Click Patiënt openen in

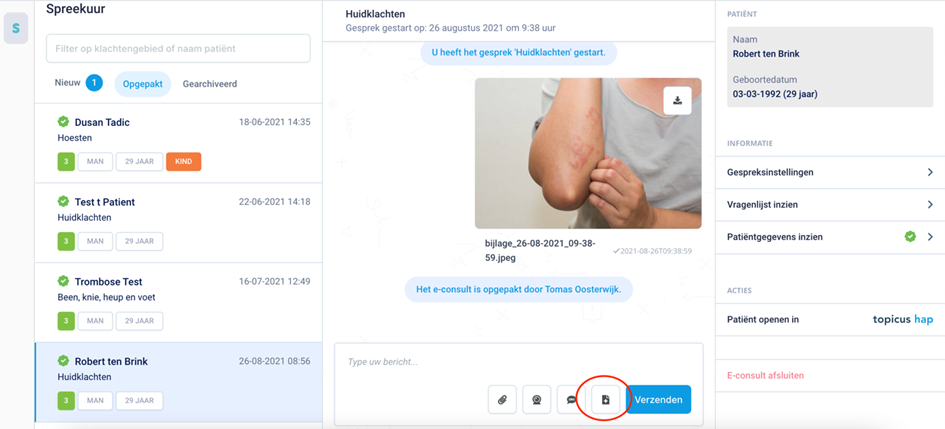point(763,320)
